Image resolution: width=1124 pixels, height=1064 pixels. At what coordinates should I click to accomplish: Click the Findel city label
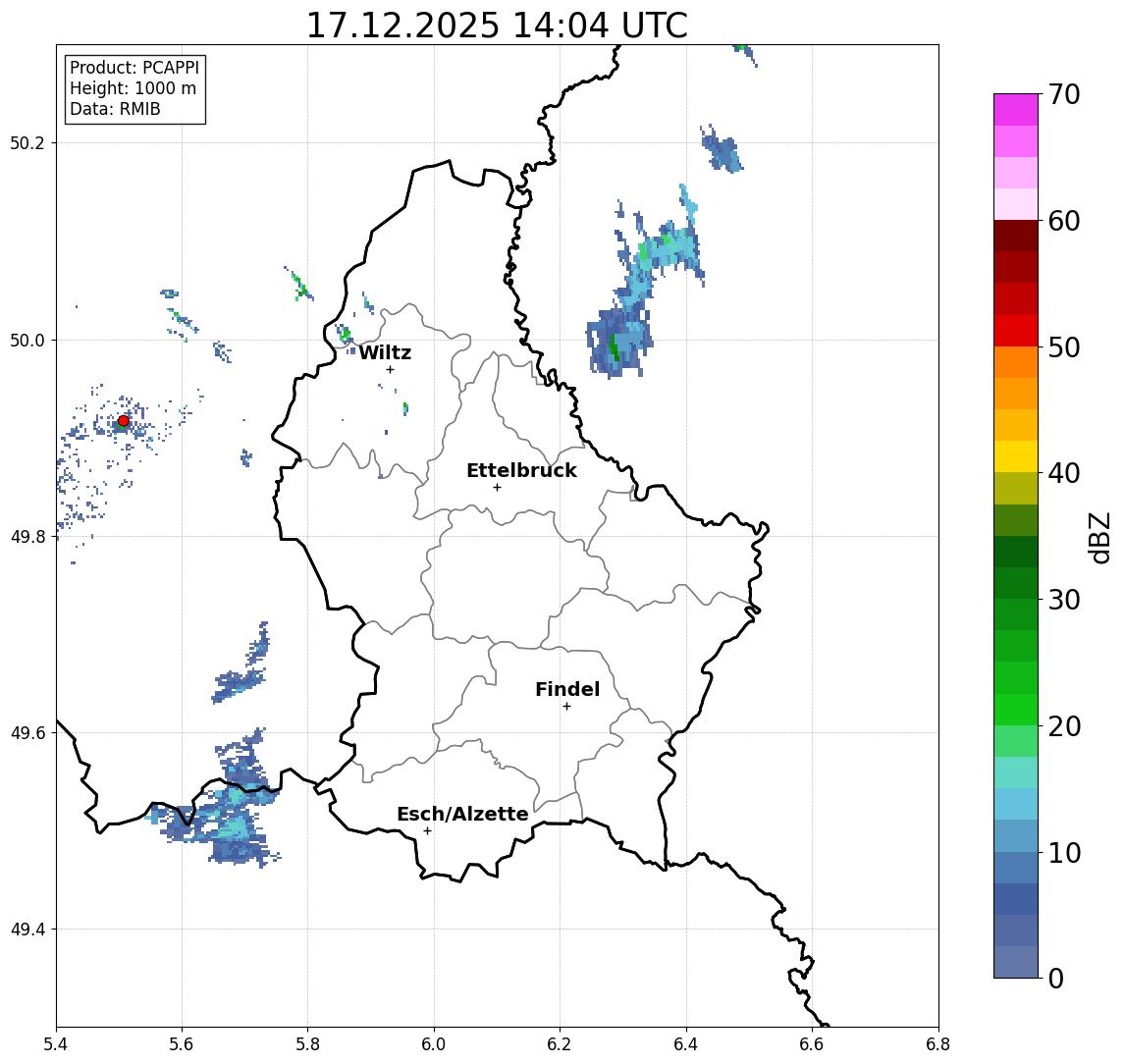567,689
